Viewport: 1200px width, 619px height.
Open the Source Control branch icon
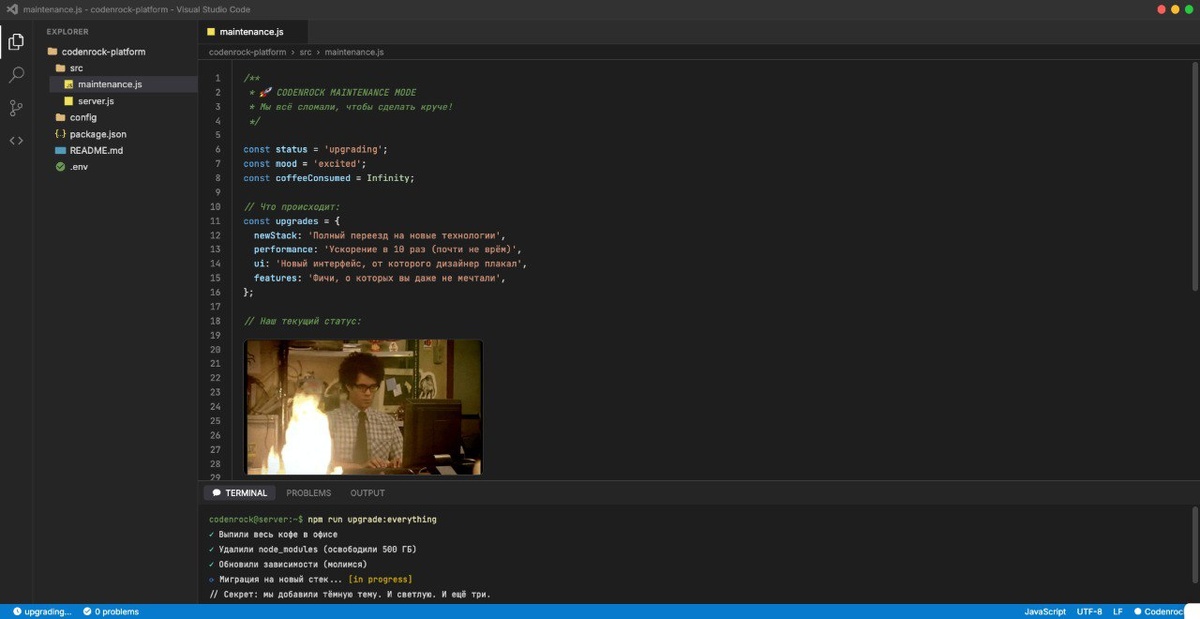pos(16,108)
